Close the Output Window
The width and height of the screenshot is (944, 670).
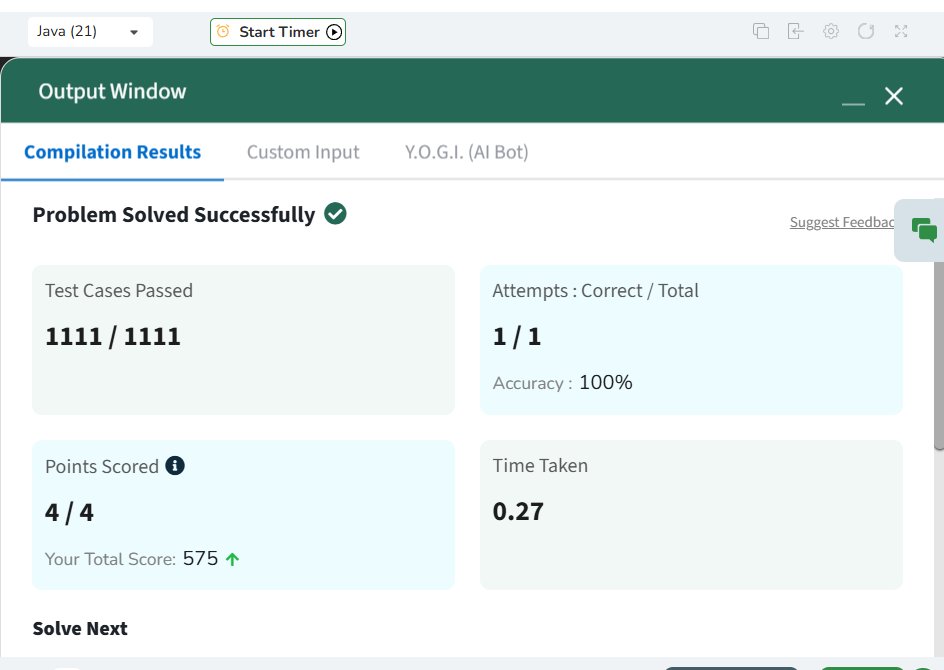point(894,96)
